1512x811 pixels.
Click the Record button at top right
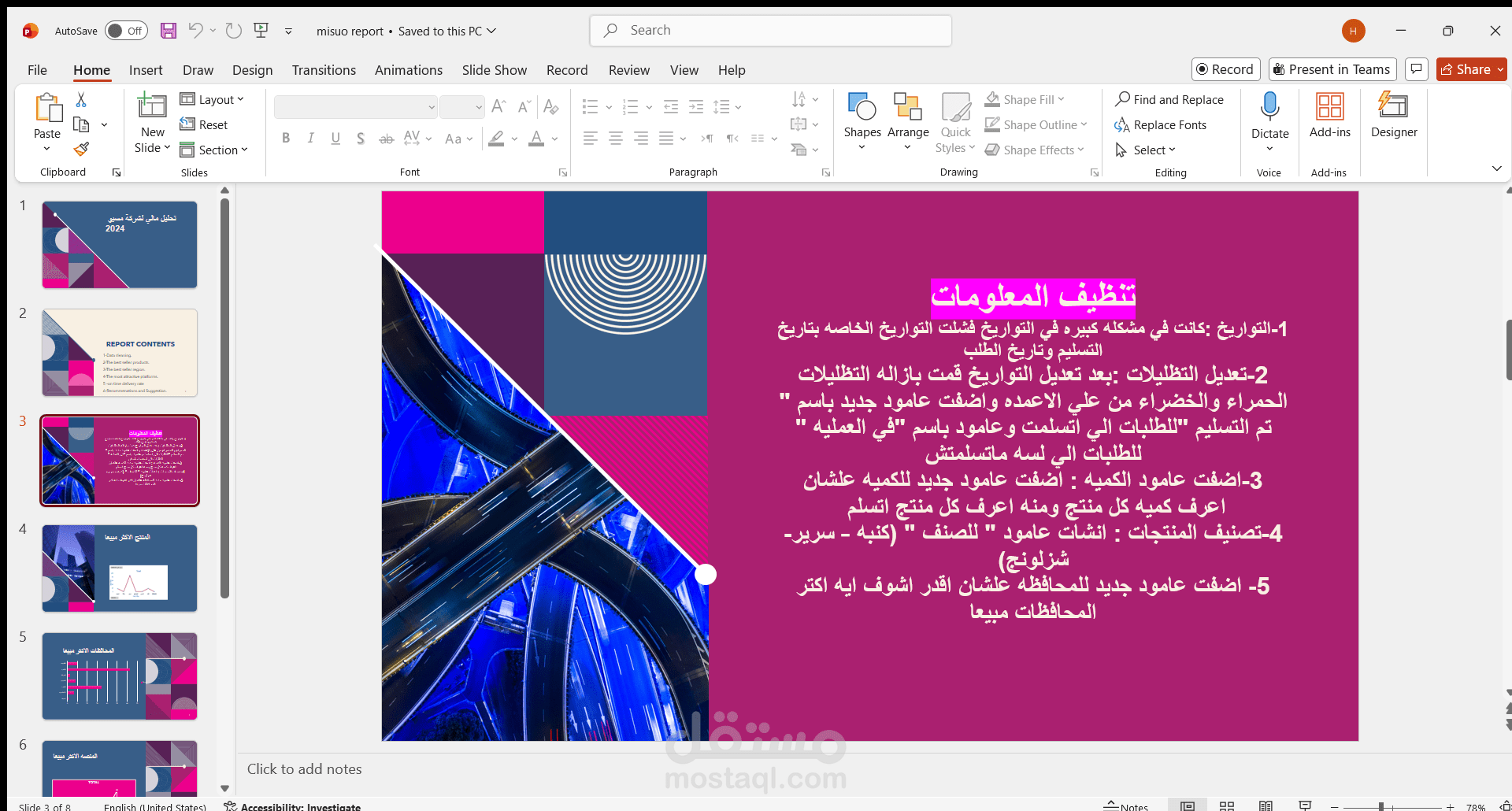point(1225,69)
